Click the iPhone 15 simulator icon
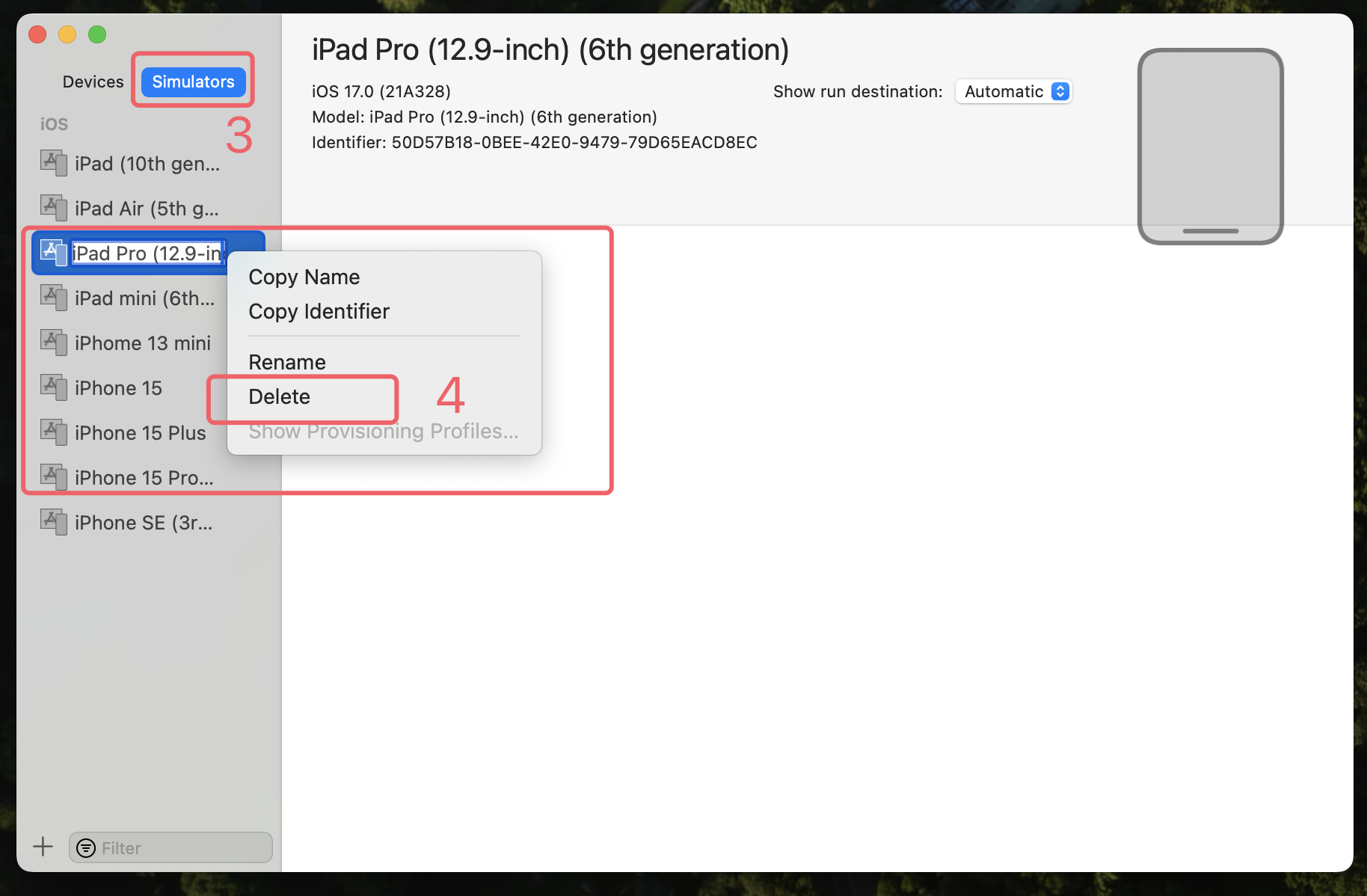 [54, 387]
